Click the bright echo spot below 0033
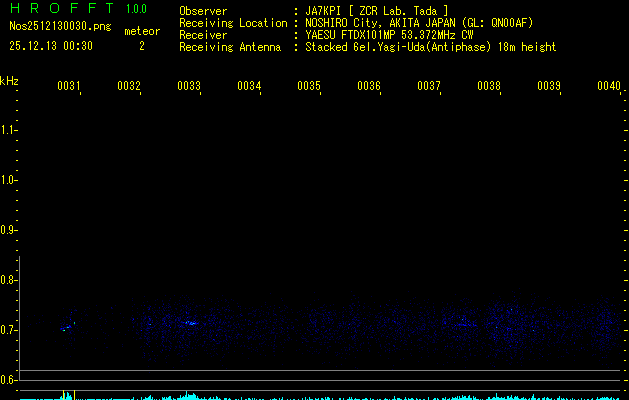Screen dimensions: 629x400 click(x=189, y=323)
